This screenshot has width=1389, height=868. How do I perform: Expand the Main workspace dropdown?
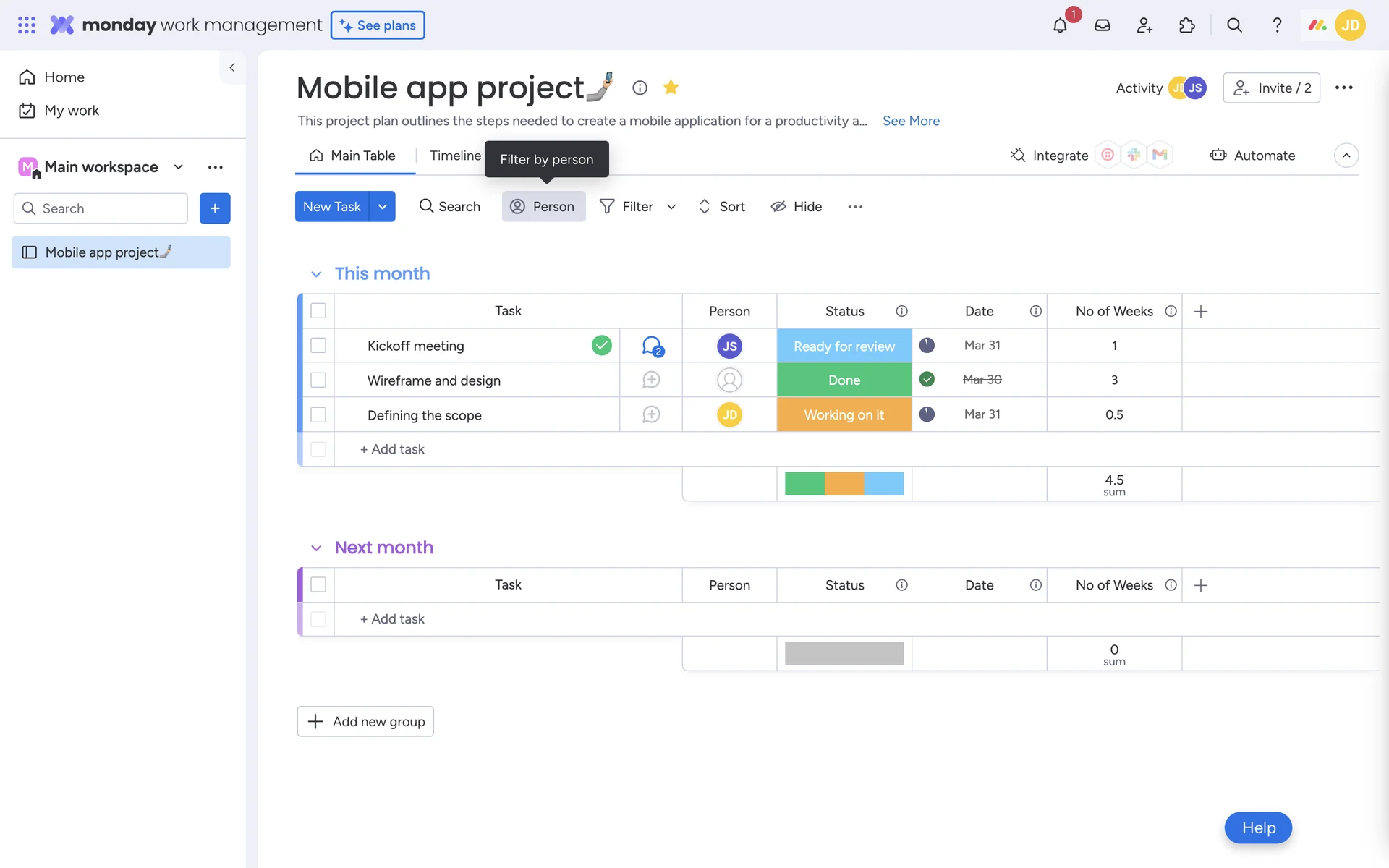click(179, 167)
